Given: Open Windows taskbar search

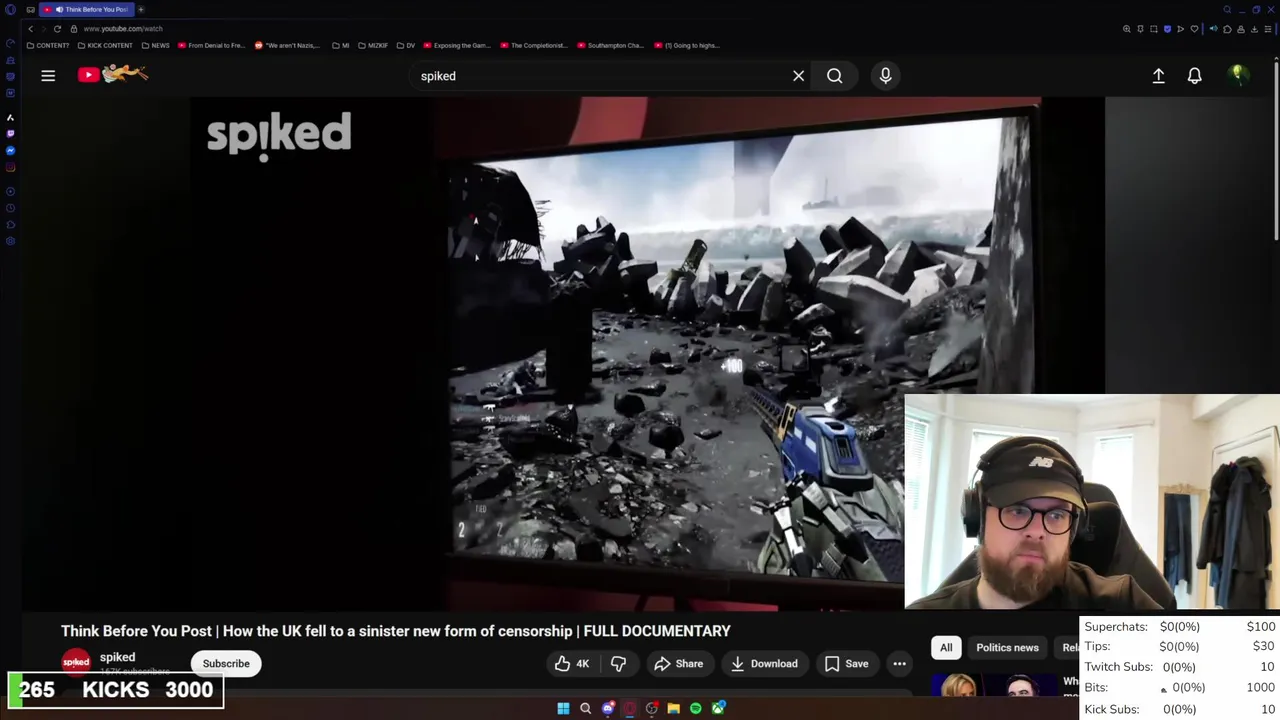Looking at the screenshot, I should coord(585,708).
